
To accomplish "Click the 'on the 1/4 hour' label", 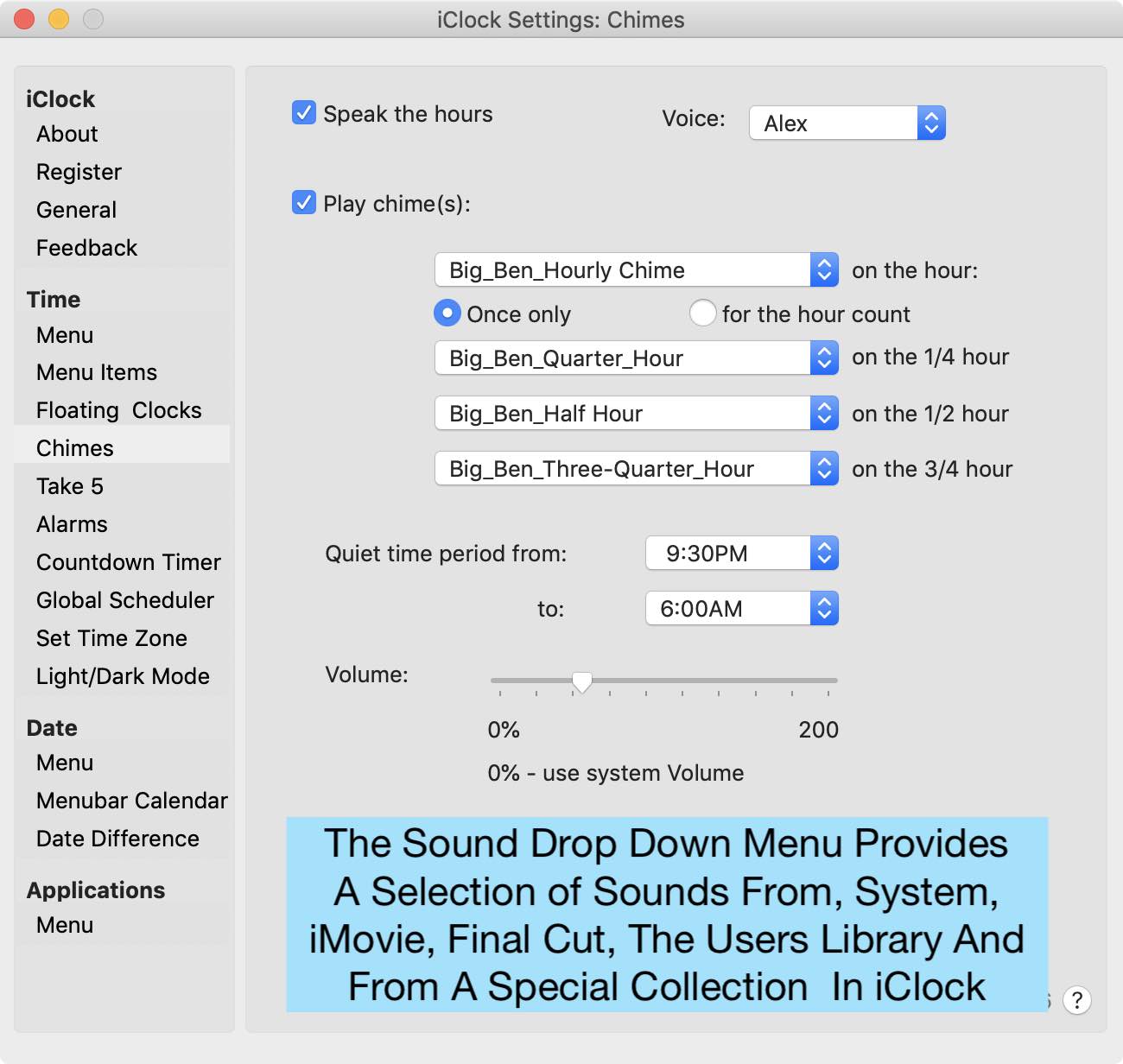I will click(930, 357).
